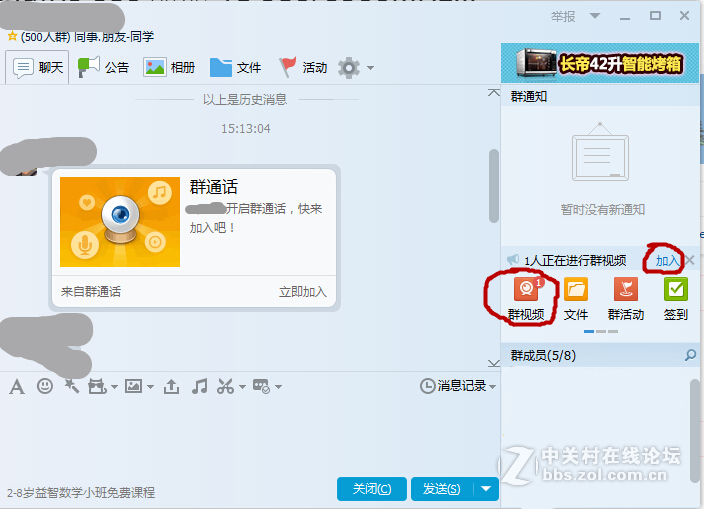Screen dimensions: 704x509
Task: Click the group video camera toolbar icon
Action: tap(97, 386)
